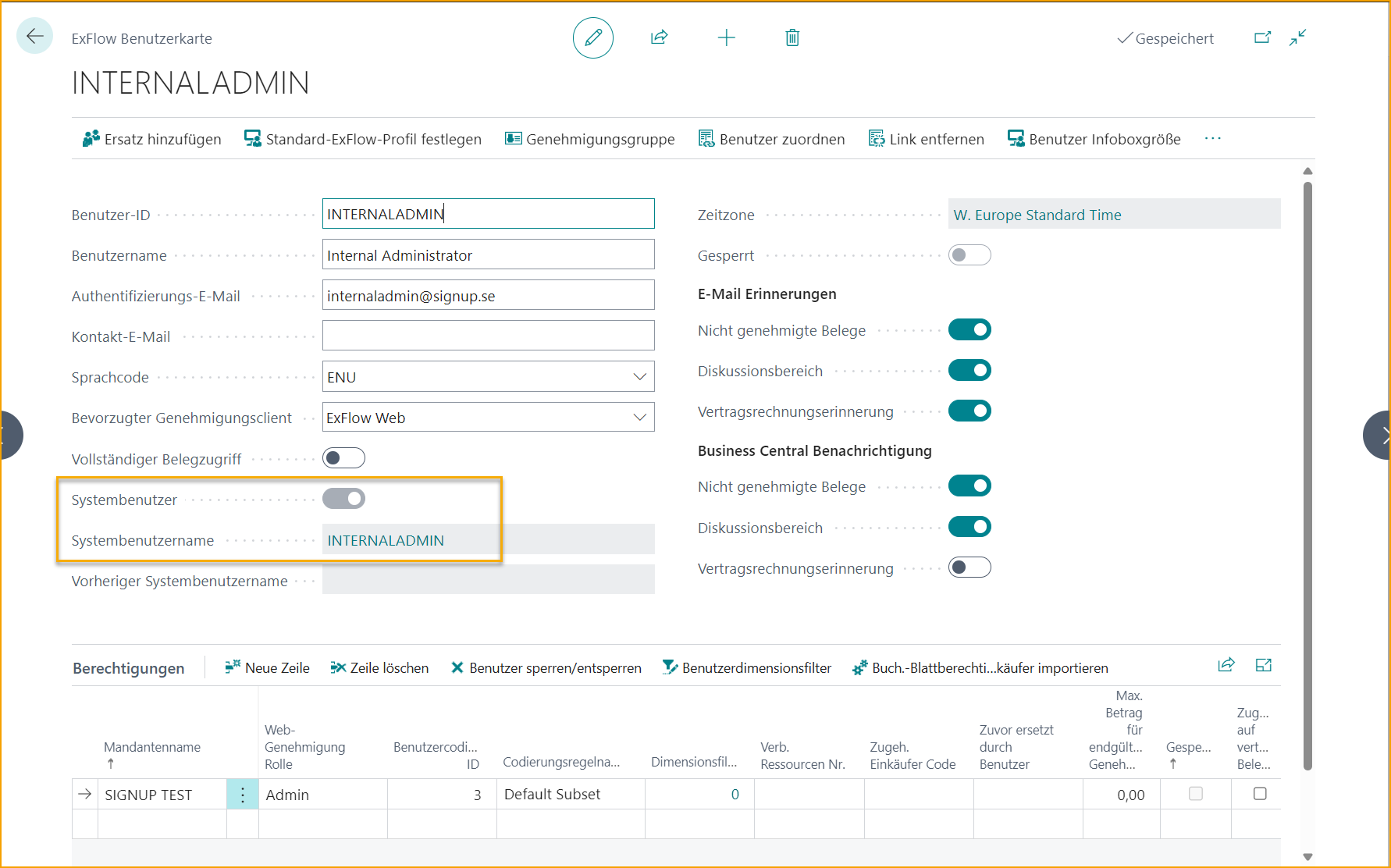Screen dimensions: 1391x868
Task: Open Benutzerdimensionsfilter
Action: [x=747, y=667]
